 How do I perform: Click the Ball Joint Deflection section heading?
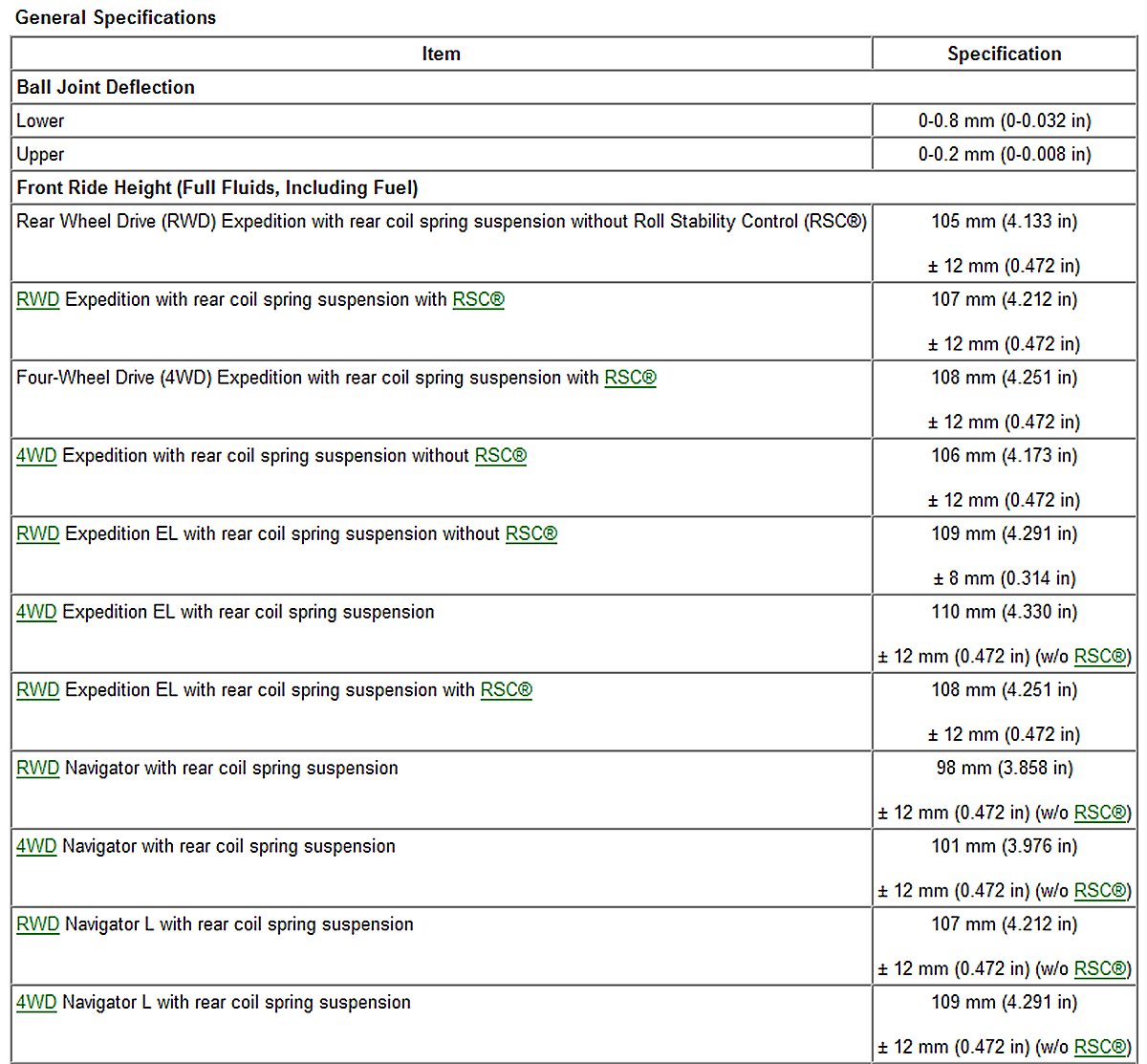105,88
